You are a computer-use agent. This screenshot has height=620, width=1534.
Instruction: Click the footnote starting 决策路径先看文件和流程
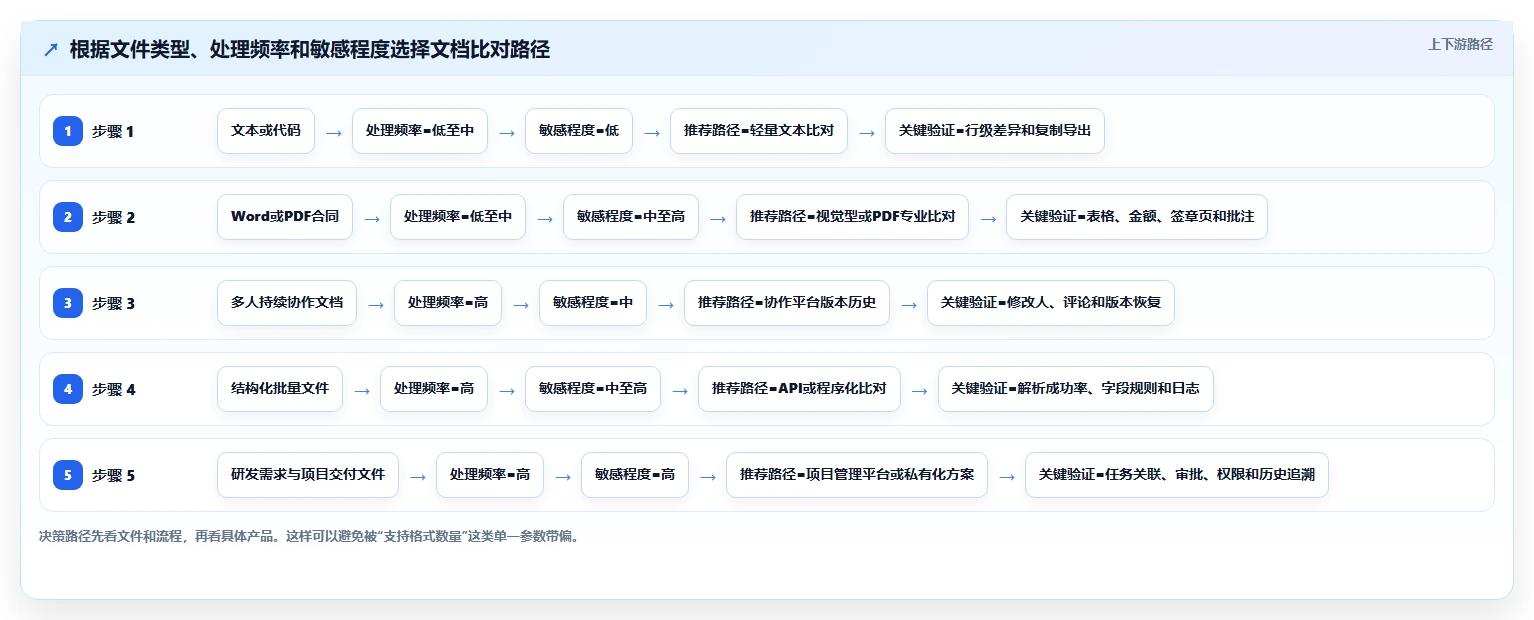click(309, 536)
